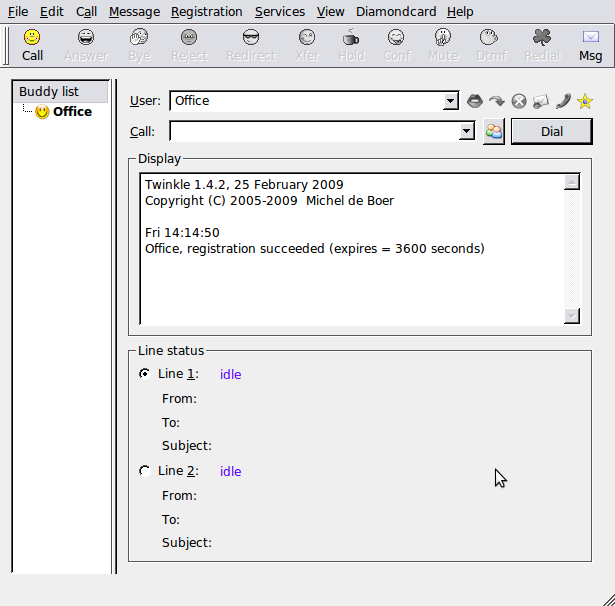
Task: Click the yellow star services icon
Action: pyautogui.click(x=585, y=101)
